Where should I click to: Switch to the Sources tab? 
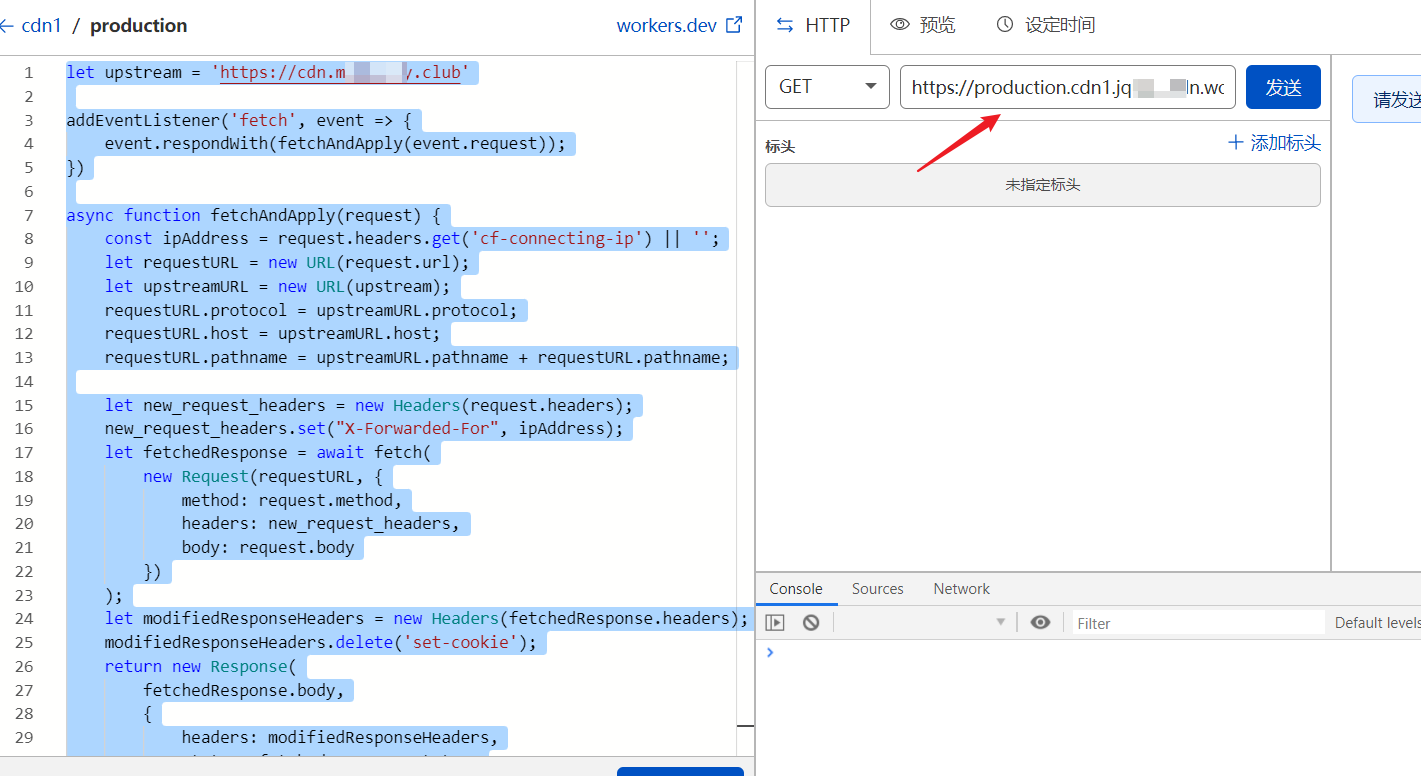tap(877, 588)
